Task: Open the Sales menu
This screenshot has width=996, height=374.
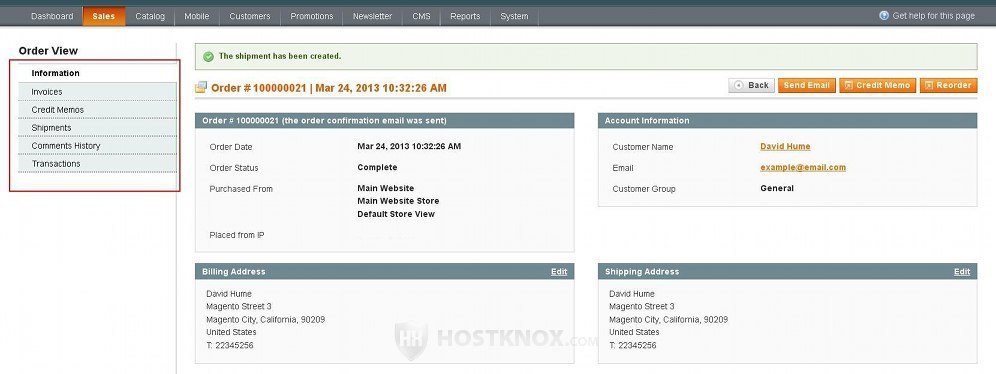Action: (x=104, y=17)
